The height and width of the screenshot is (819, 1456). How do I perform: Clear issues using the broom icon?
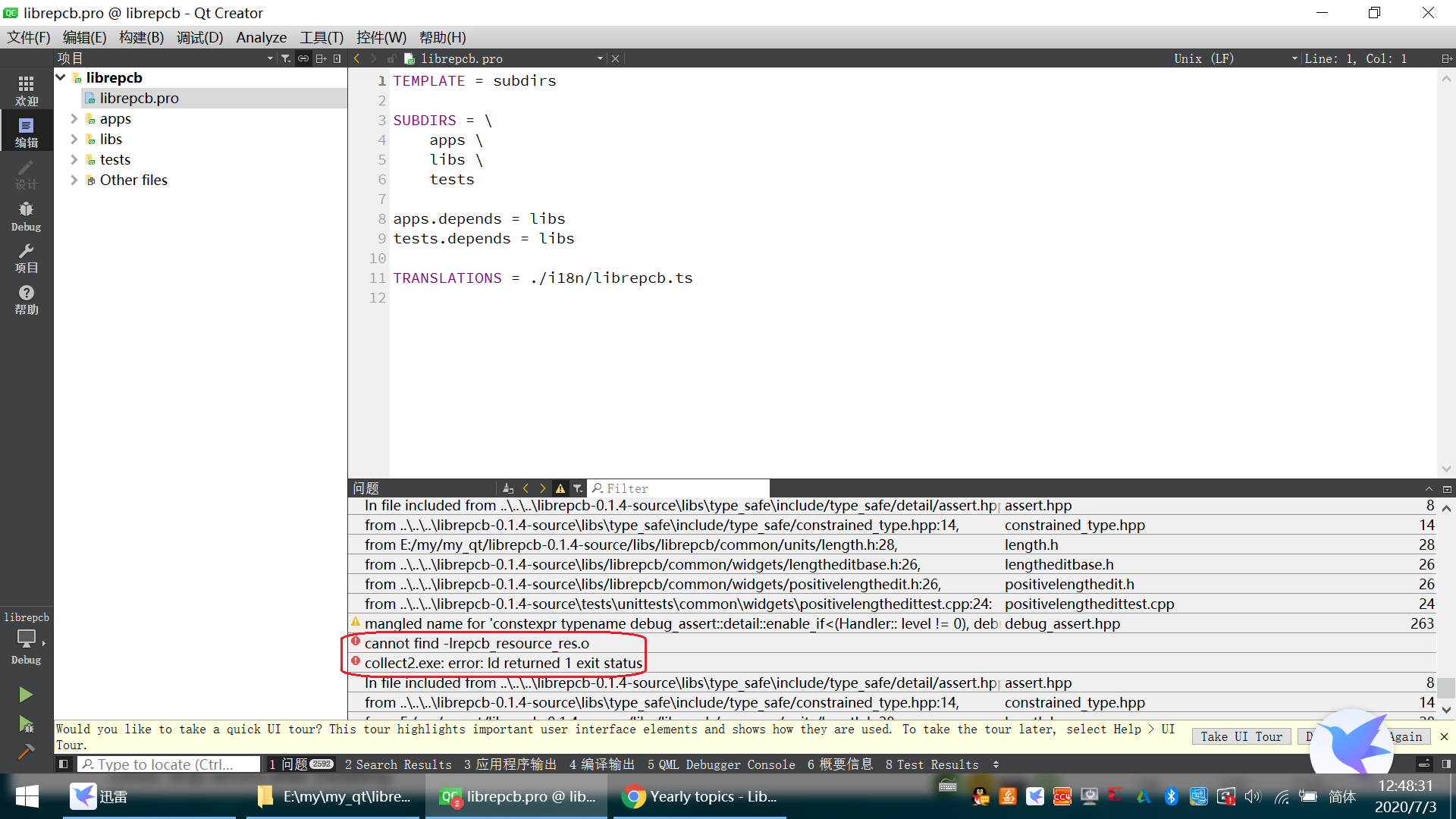point(508,488)
